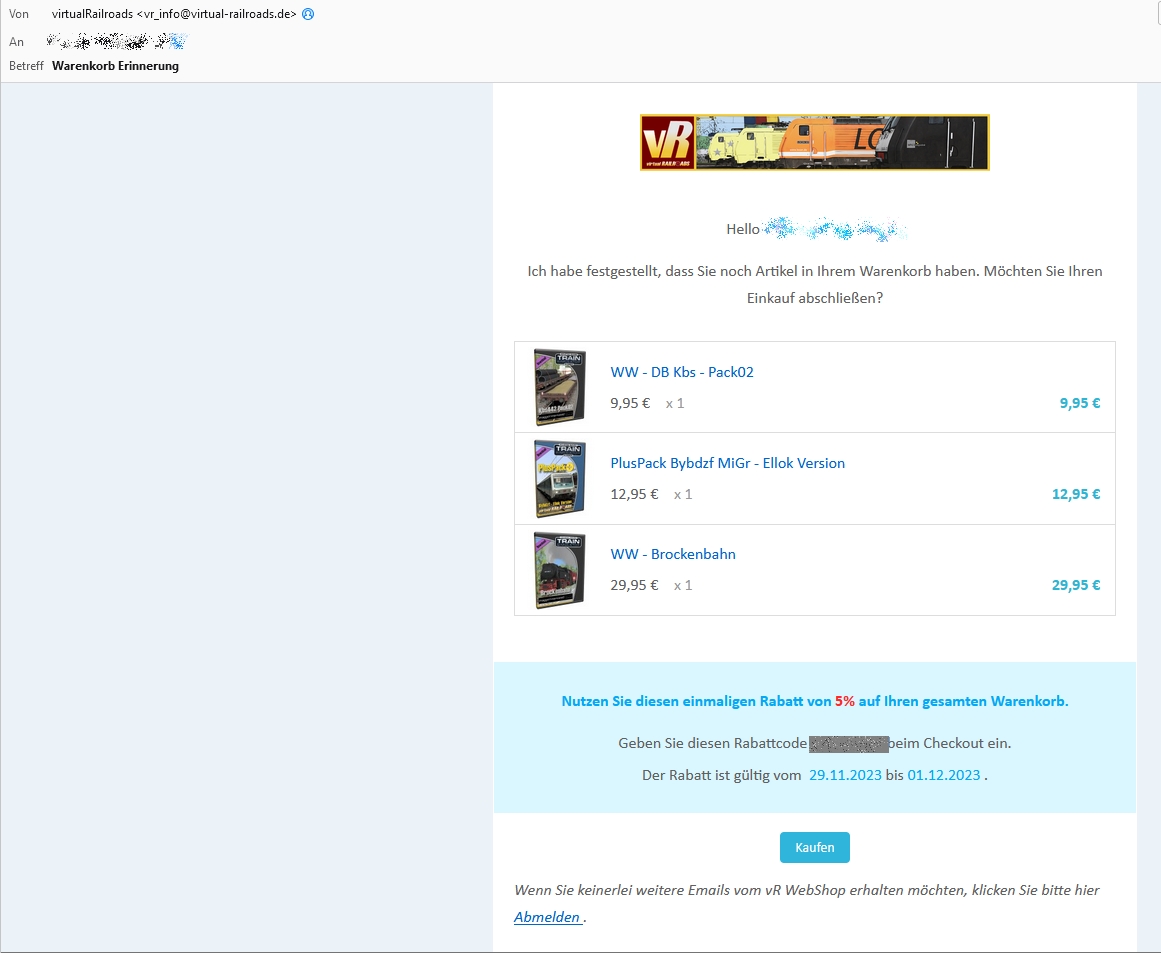This screenshot has height=953, width=1161.
Task: Open the WW - DB Kbs - Pack02 link
Action: [682, 372]
